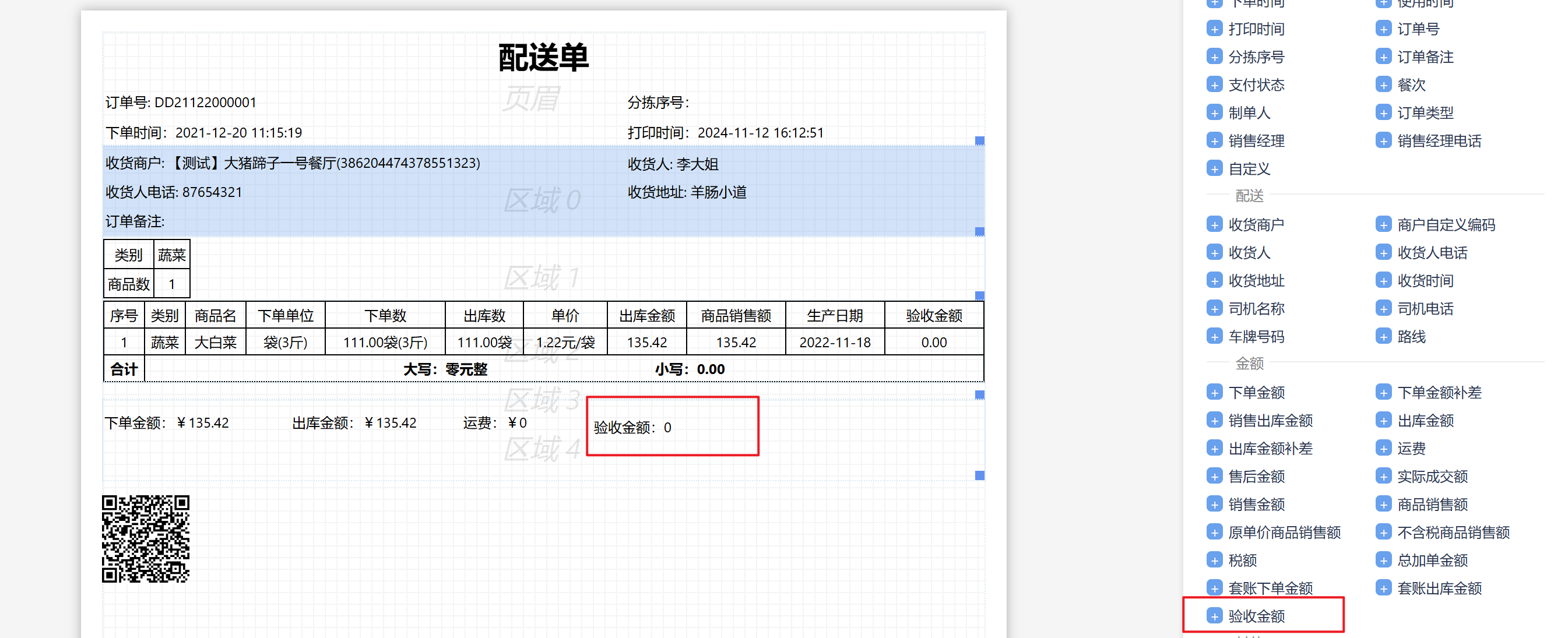The image size is (1568, 638).
Task: Click plus icon beside 原单价商品销售额
Action: pos(1214,532)
